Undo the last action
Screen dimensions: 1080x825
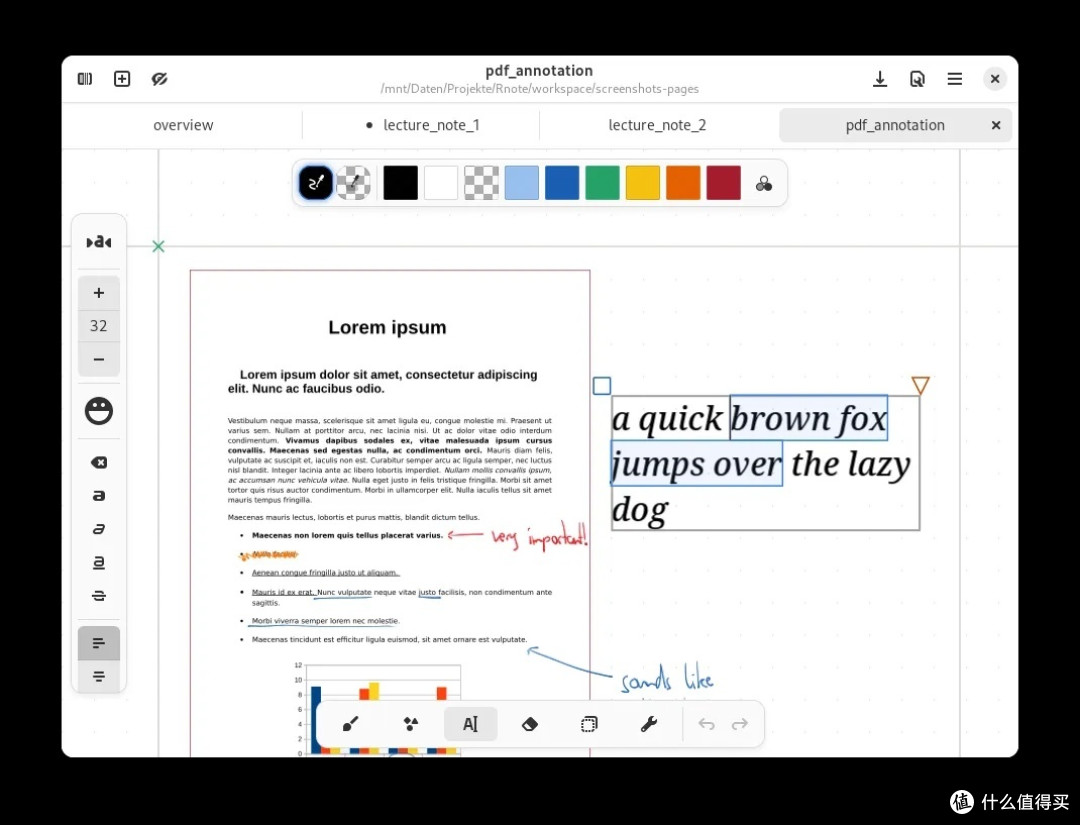click(x=706, y=724)
